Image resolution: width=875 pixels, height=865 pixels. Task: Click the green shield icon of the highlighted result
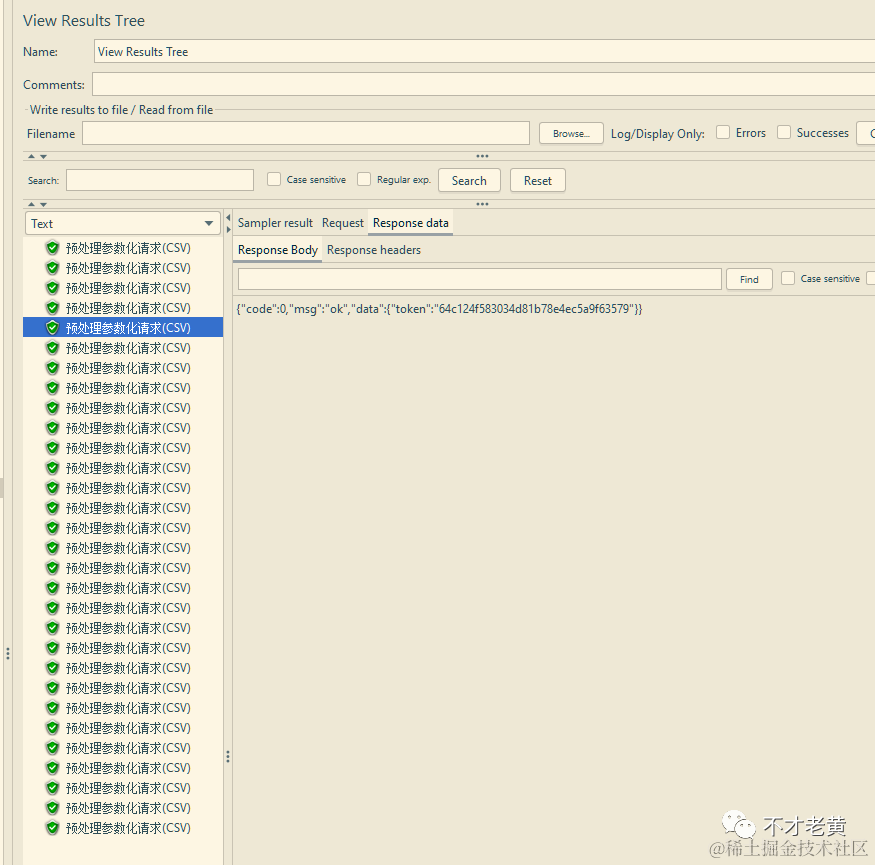[x=52, y=328]
